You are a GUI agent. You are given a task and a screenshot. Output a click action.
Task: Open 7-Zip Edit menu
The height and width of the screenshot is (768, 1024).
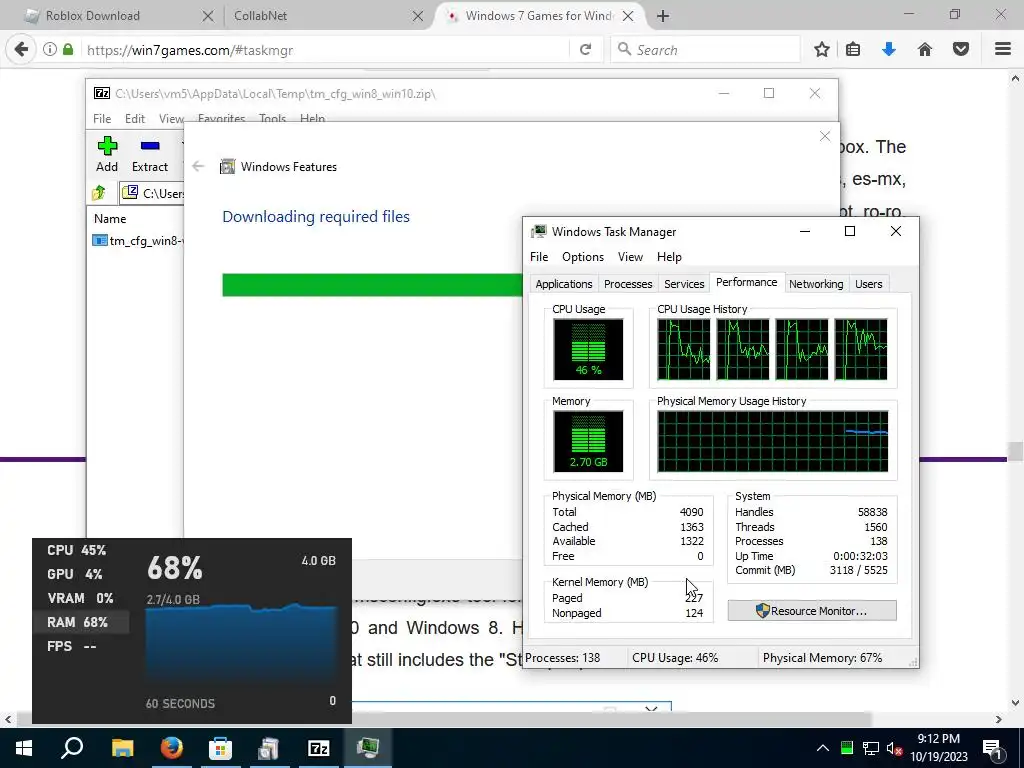pyautogui.click(x=135, y=119)
